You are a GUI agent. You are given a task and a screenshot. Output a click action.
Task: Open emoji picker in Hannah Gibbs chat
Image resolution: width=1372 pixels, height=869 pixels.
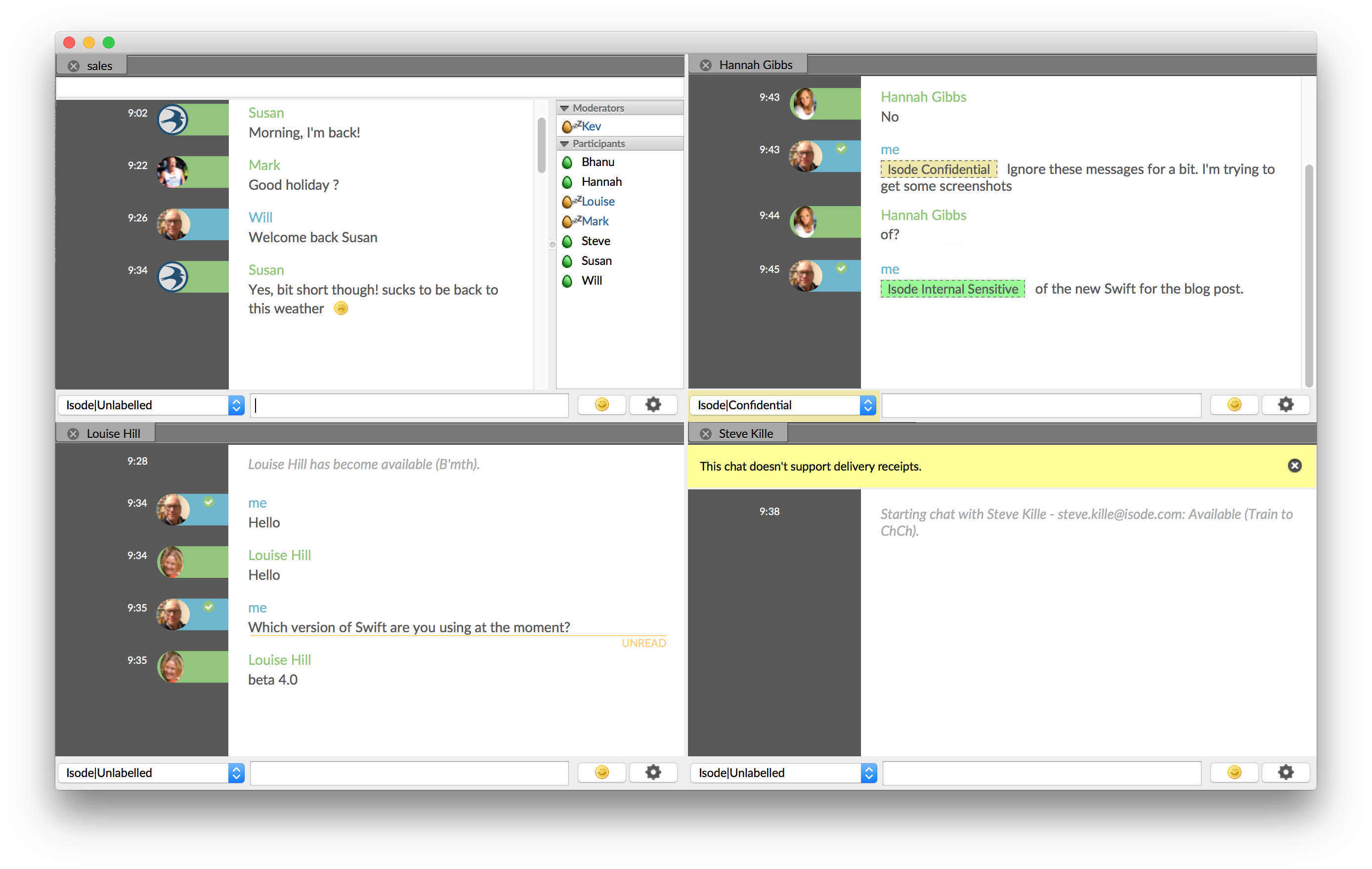(x=1234, y=404)
